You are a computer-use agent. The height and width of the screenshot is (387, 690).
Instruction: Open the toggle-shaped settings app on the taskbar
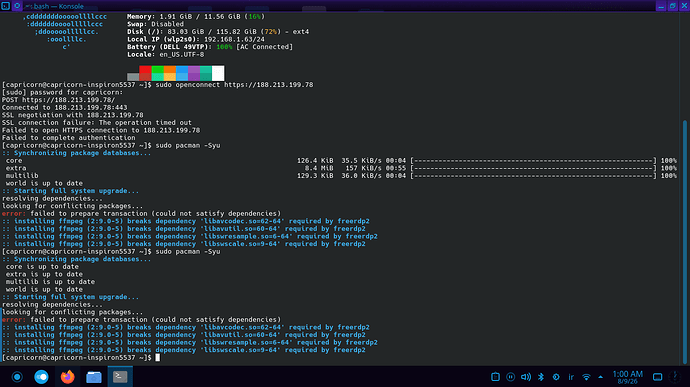click(41, 377)
